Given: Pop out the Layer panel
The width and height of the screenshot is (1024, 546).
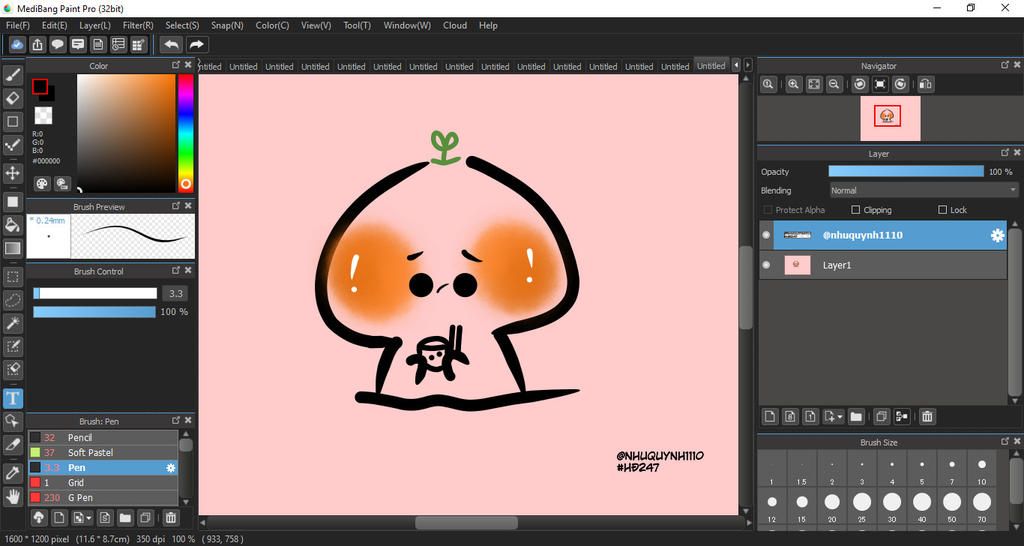Looking at the screenshot, I should tap(1005, 153).
